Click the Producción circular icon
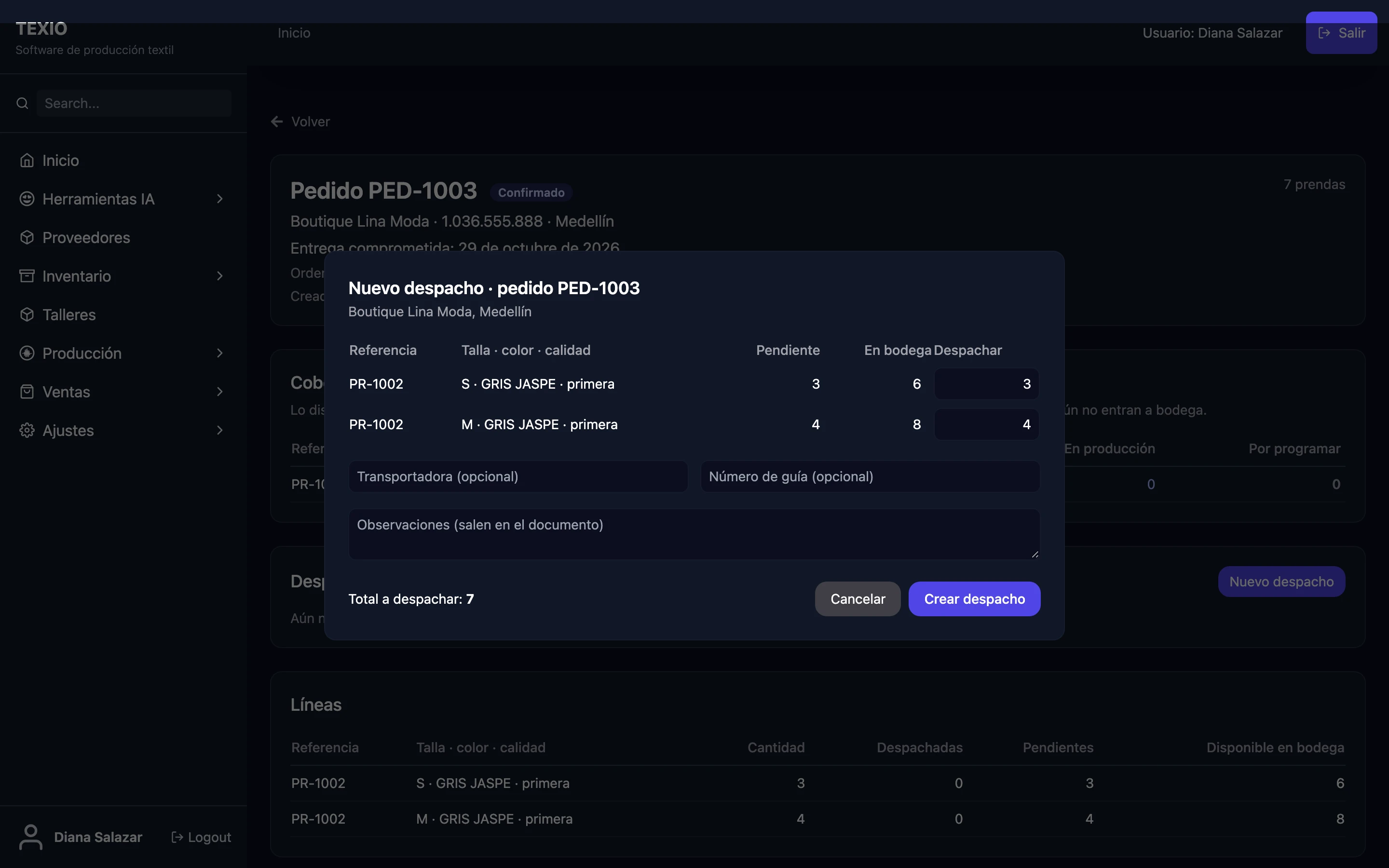 [27, 353]
